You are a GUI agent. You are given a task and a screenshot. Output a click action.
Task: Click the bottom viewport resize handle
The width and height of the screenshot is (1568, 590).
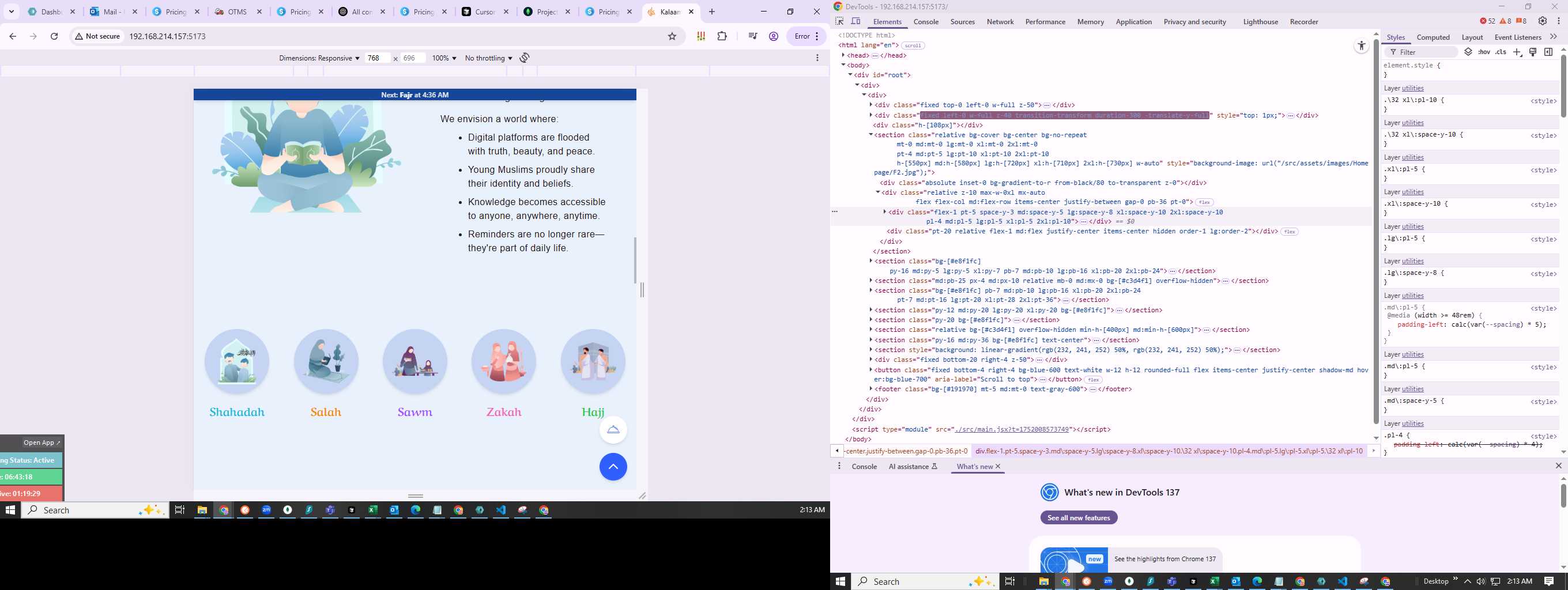(416, 496)
